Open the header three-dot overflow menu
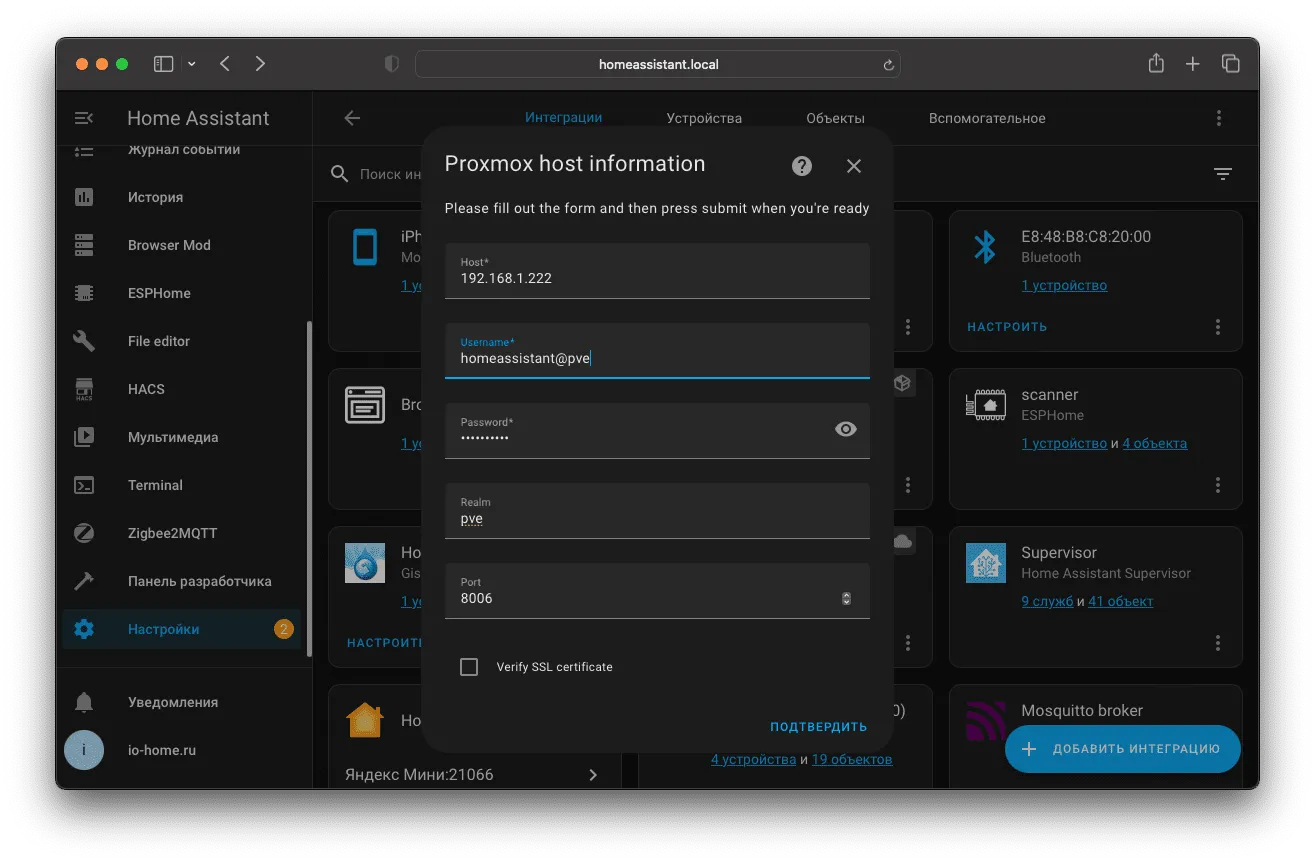 [1219, 118]
